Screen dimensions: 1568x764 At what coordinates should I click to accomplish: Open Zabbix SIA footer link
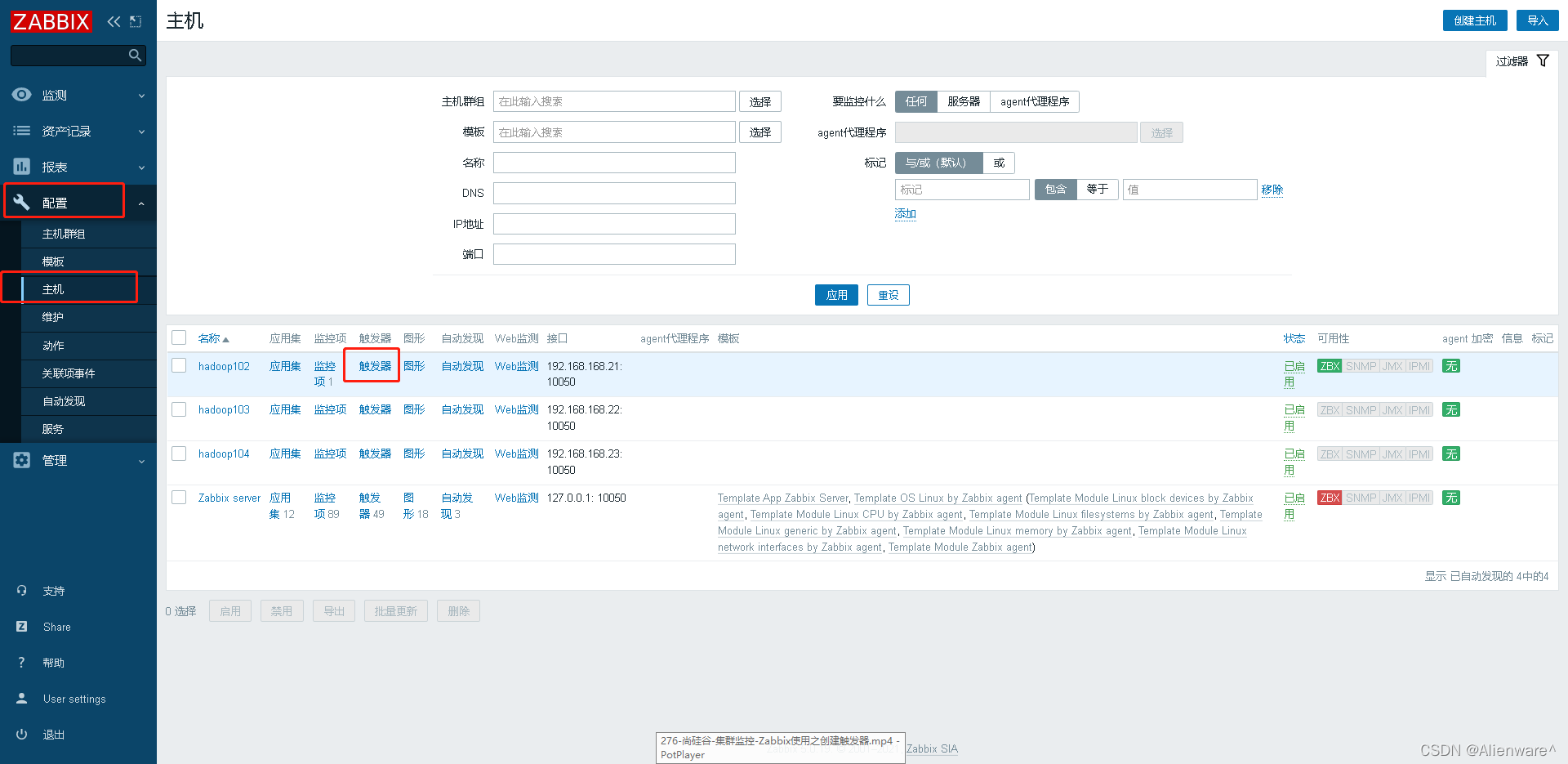click(932, 748)
